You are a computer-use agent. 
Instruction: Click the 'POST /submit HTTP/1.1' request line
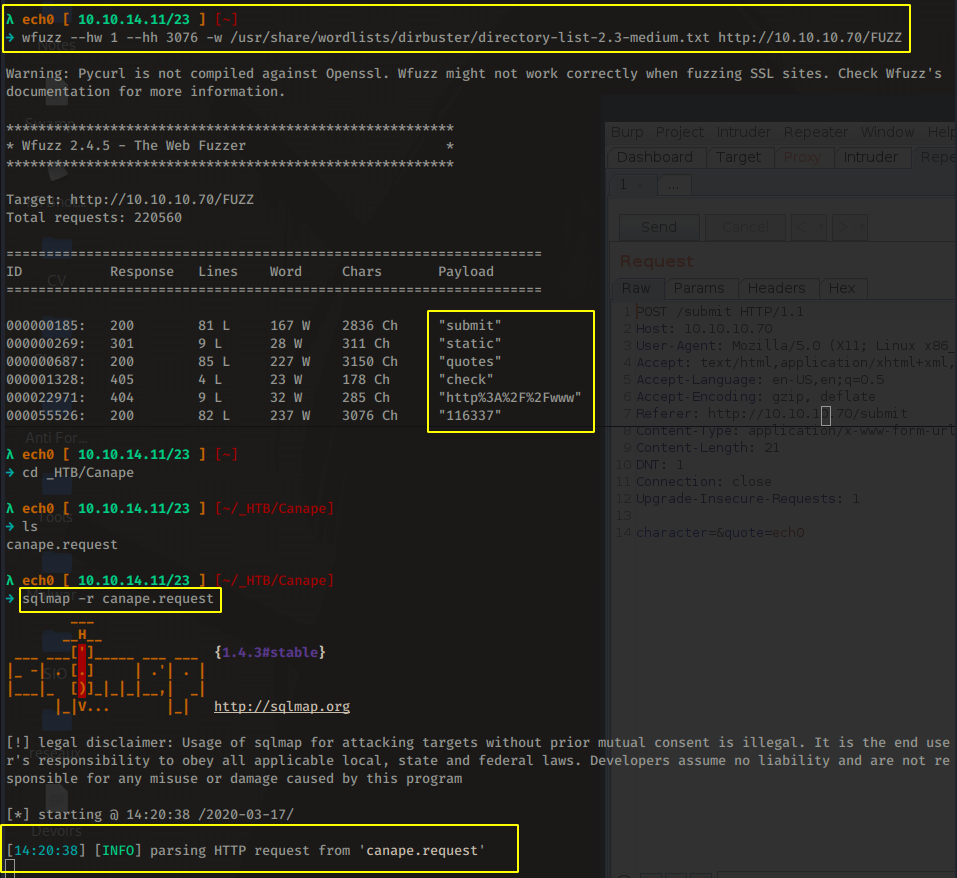point(720,312)
